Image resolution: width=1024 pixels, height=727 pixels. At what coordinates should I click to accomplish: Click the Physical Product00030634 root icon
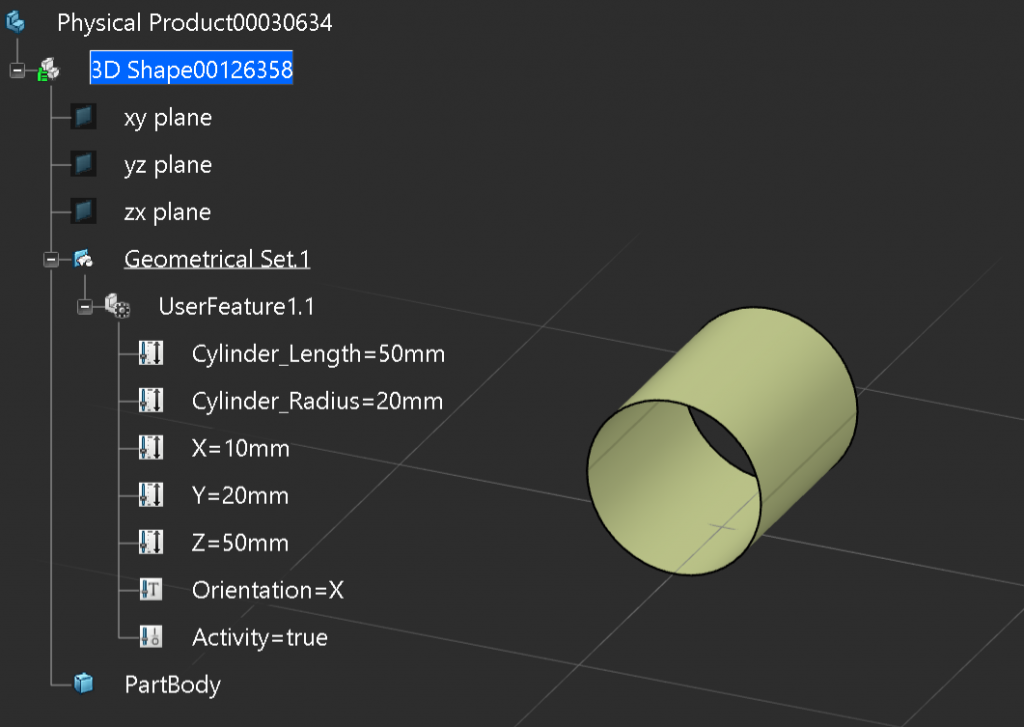15,22
